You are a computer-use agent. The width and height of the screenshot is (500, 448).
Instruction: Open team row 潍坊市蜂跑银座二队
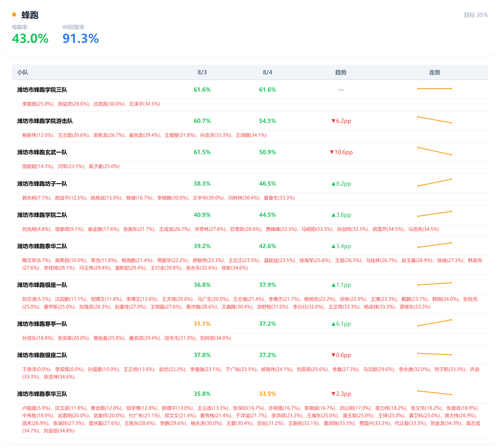click(42, 355)
